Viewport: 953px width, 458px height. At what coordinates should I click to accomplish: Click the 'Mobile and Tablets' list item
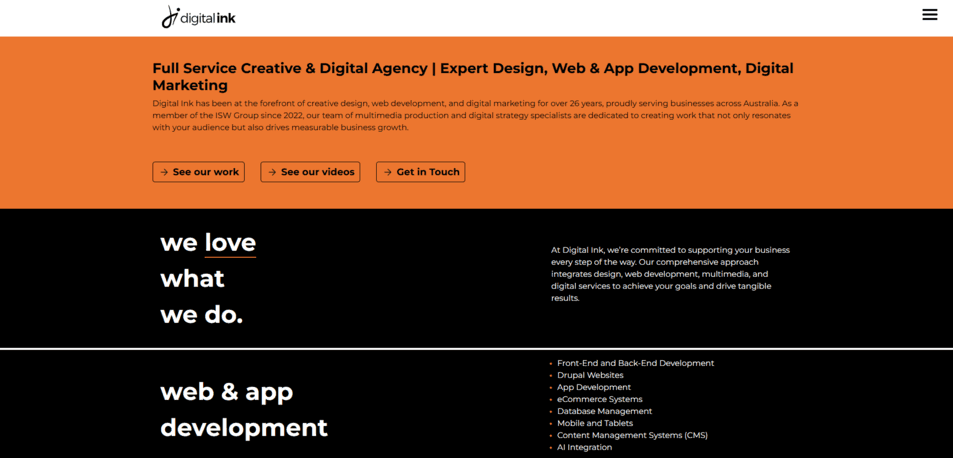(x=595, y=423)
